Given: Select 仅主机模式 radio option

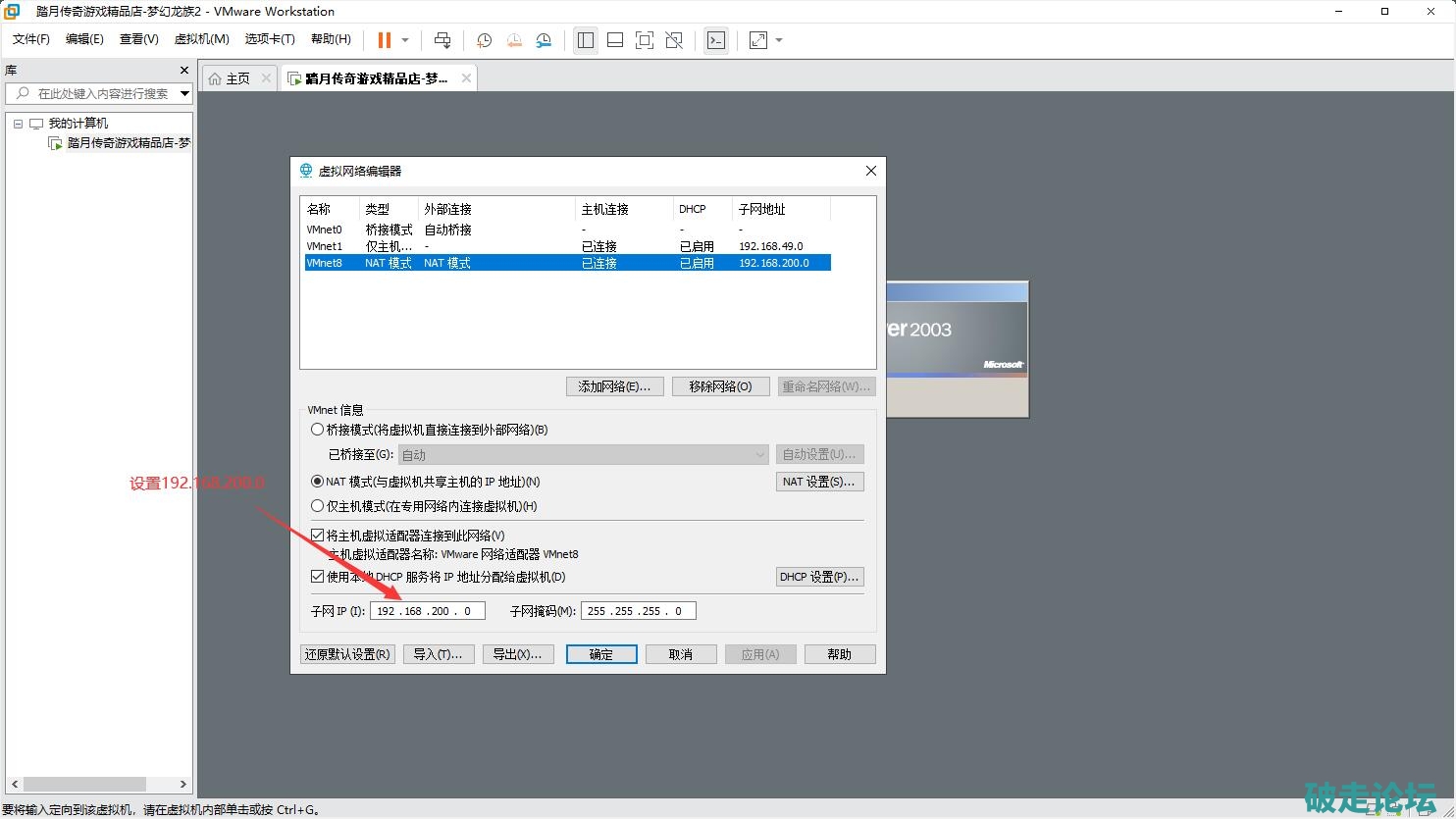Looking at the screenshot, I should [x=317, y=506].
